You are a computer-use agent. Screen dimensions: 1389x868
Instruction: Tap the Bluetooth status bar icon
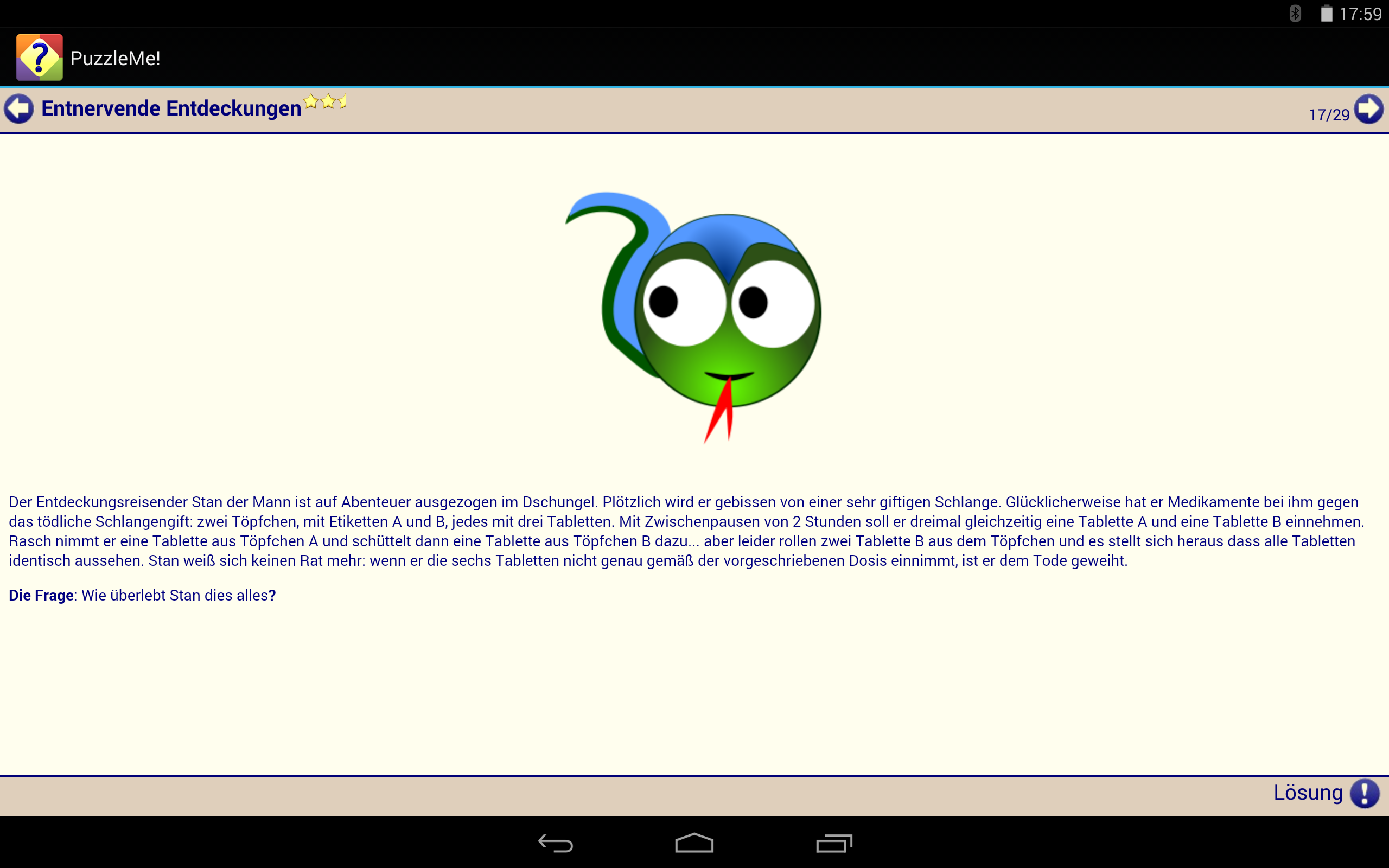(x=1295, y=14)
